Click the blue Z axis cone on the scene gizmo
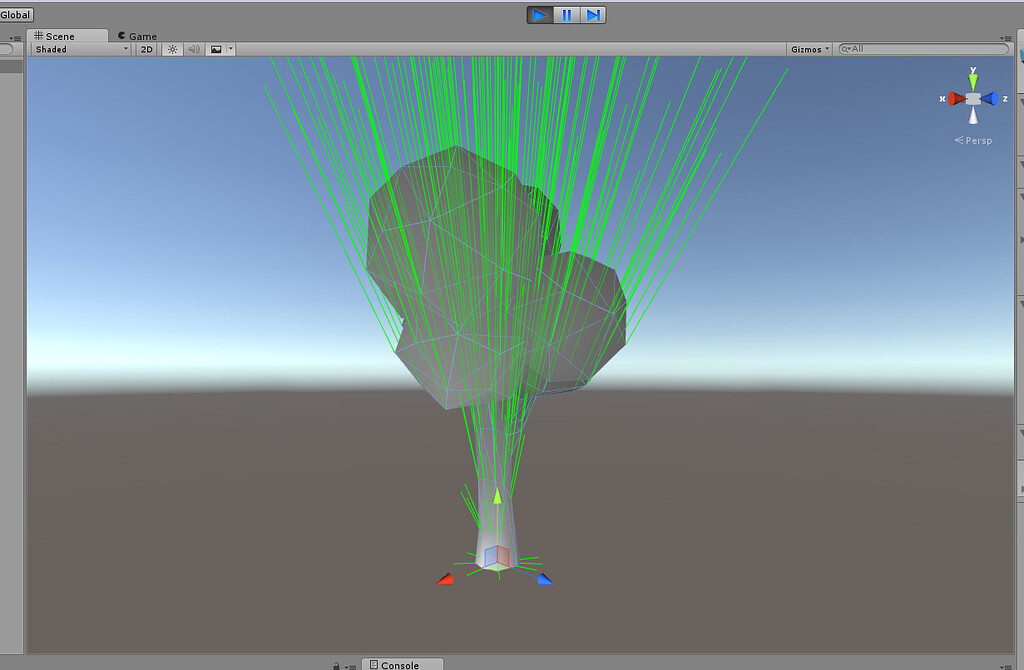1024x670 pixels. 990,98
